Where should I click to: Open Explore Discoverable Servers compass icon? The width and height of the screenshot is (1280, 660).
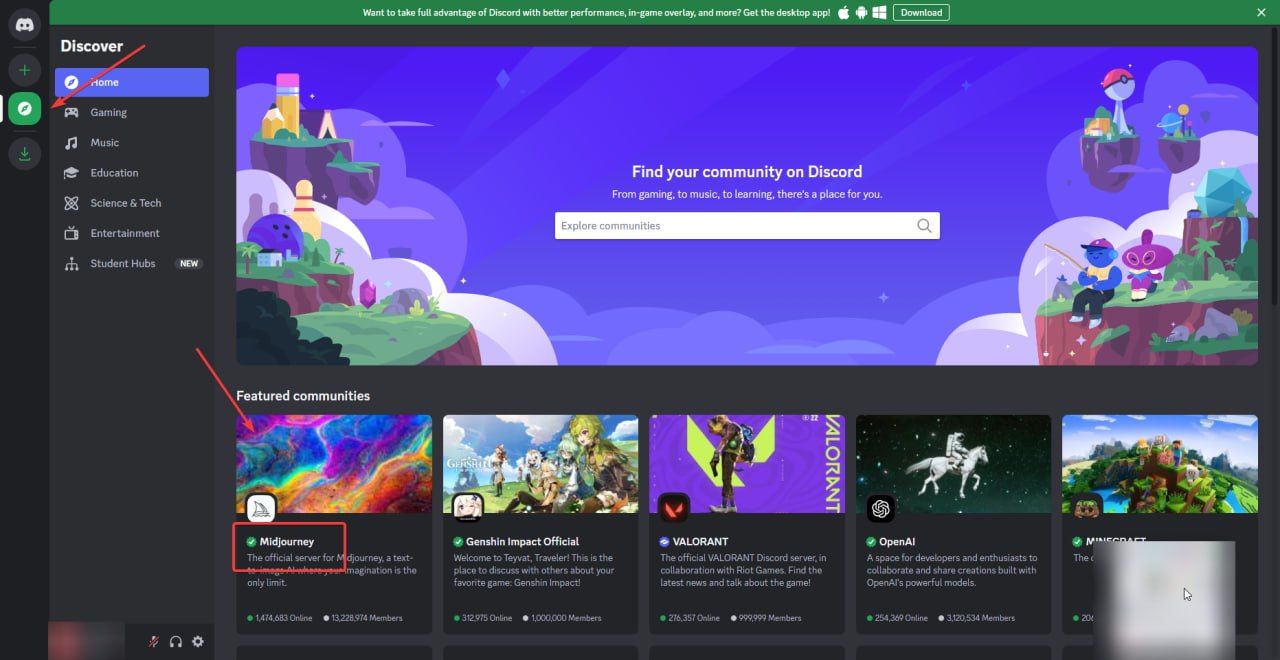tap(24, 108)
